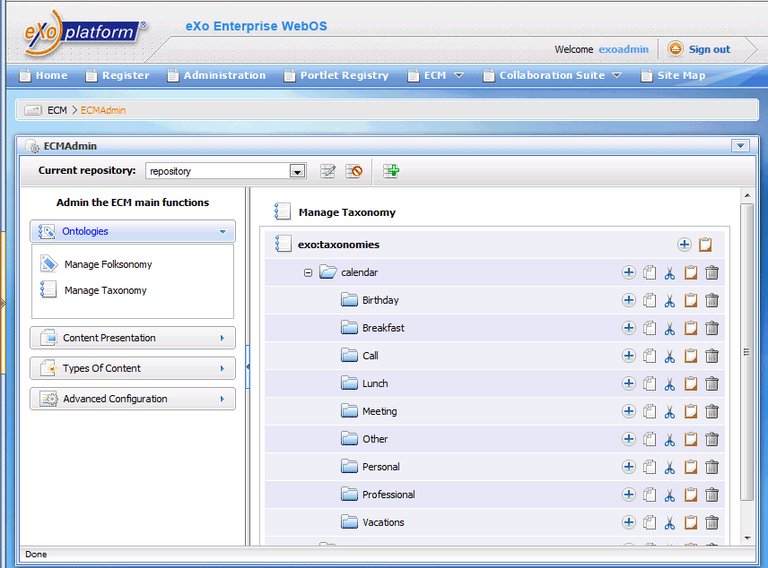Add sub-taxonomy to Professional
Viewport: 768px width, 568px height.
tap(628, 495)
